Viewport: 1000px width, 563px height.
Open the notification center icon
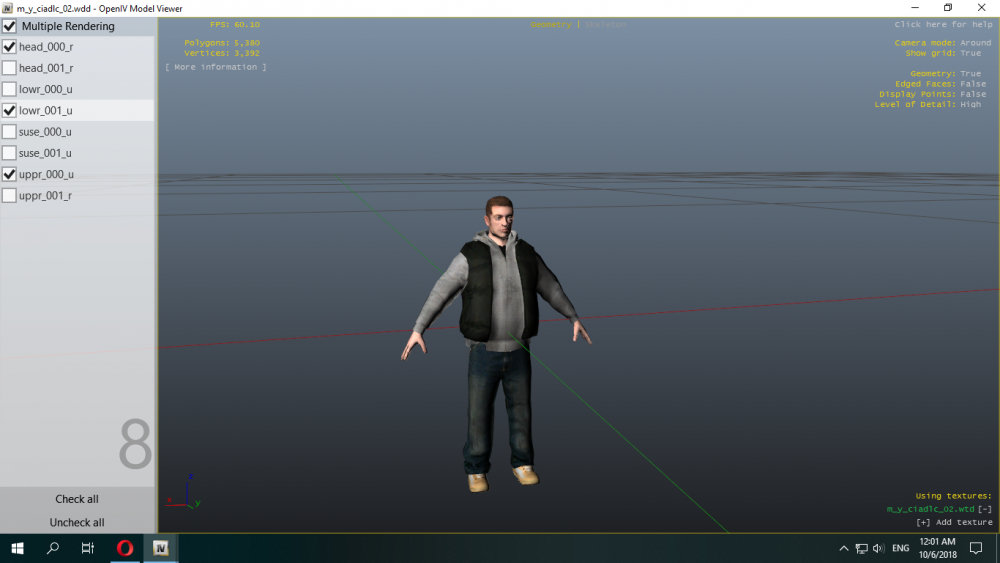pos(976,548)
